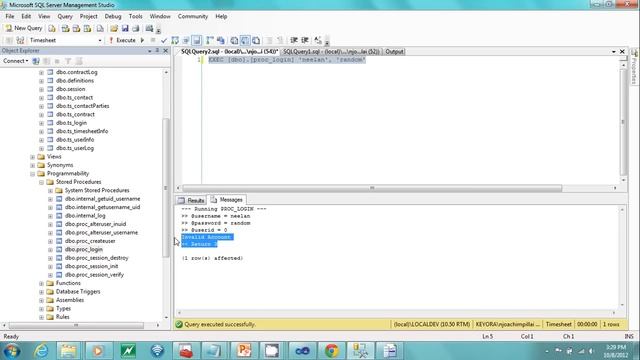Select dbo.proc_session_verify stored procedure

coord(94,275)
